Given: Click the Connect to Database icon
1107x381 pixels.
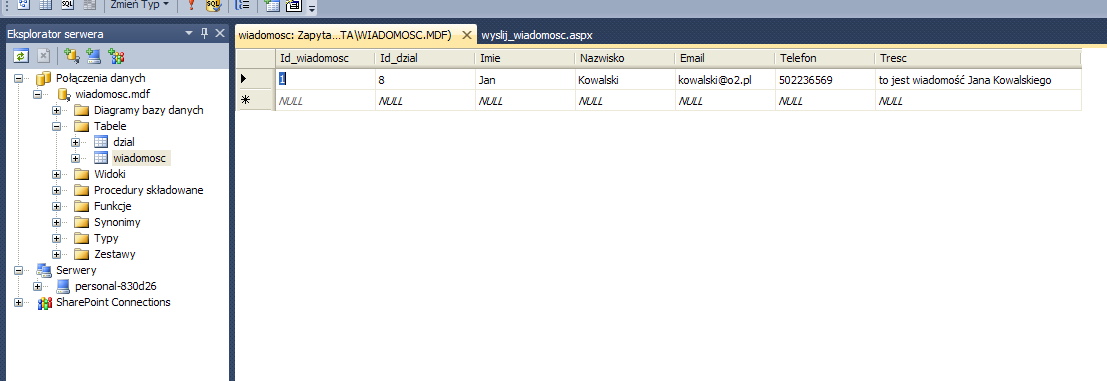Looking at the screenshot, I should coord(71,56).
